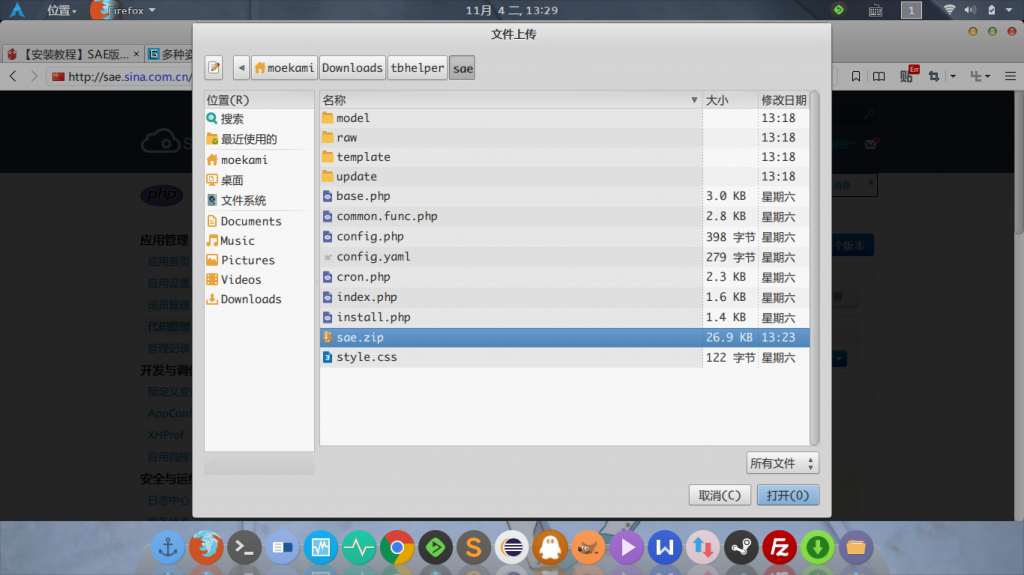Open Google Chrome from the dock
Viewport: 1024px width, 575px height.
pyautogui.click(x=397, y=547)
